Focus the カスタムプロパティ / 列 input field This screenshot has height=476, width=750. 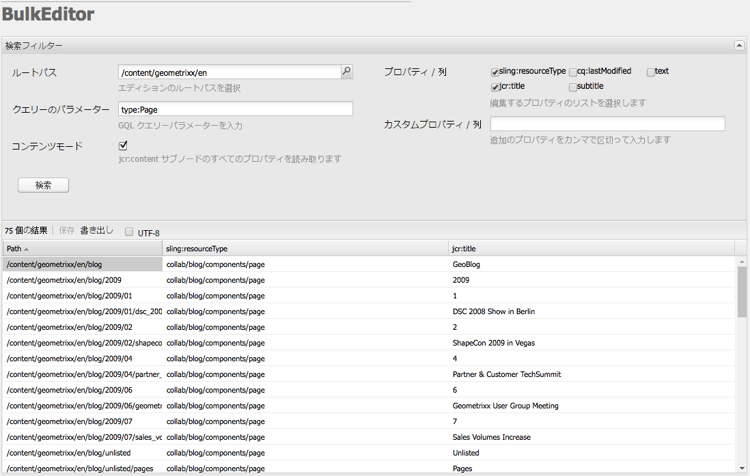click(x=607, y=124)
